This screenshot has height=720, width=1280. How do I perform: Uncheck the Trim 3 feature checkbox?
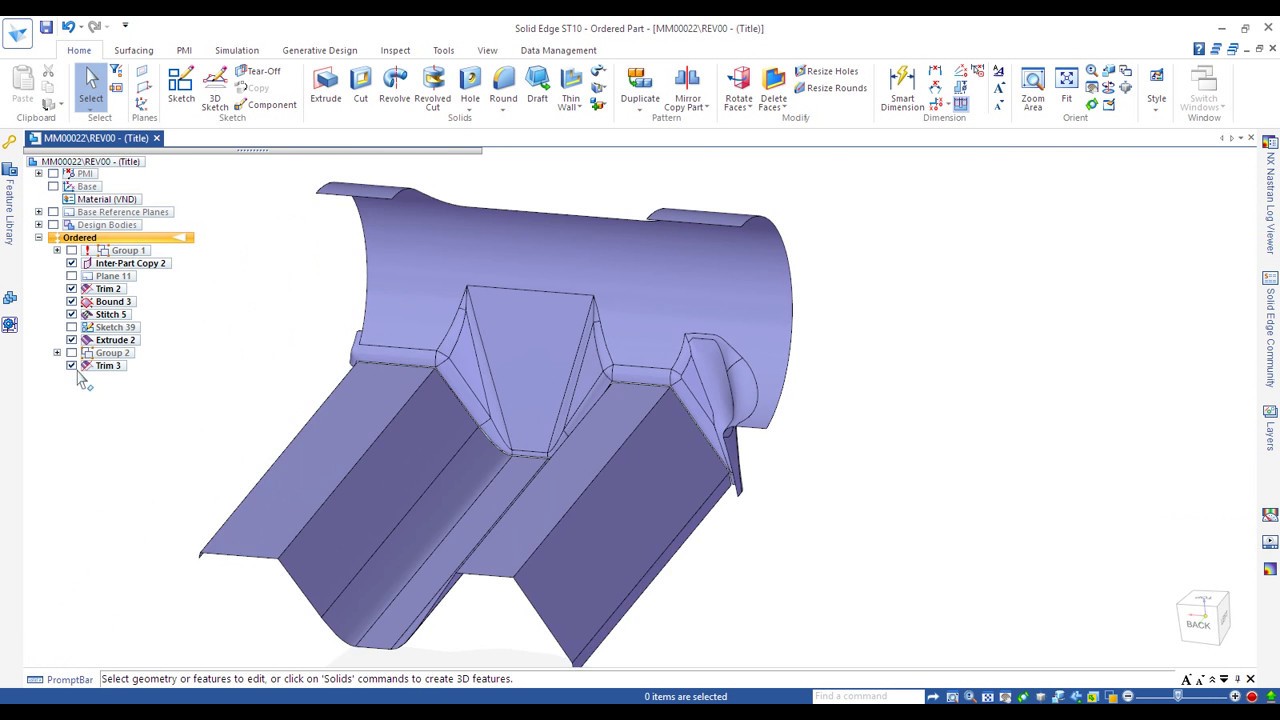click(71, 366)
